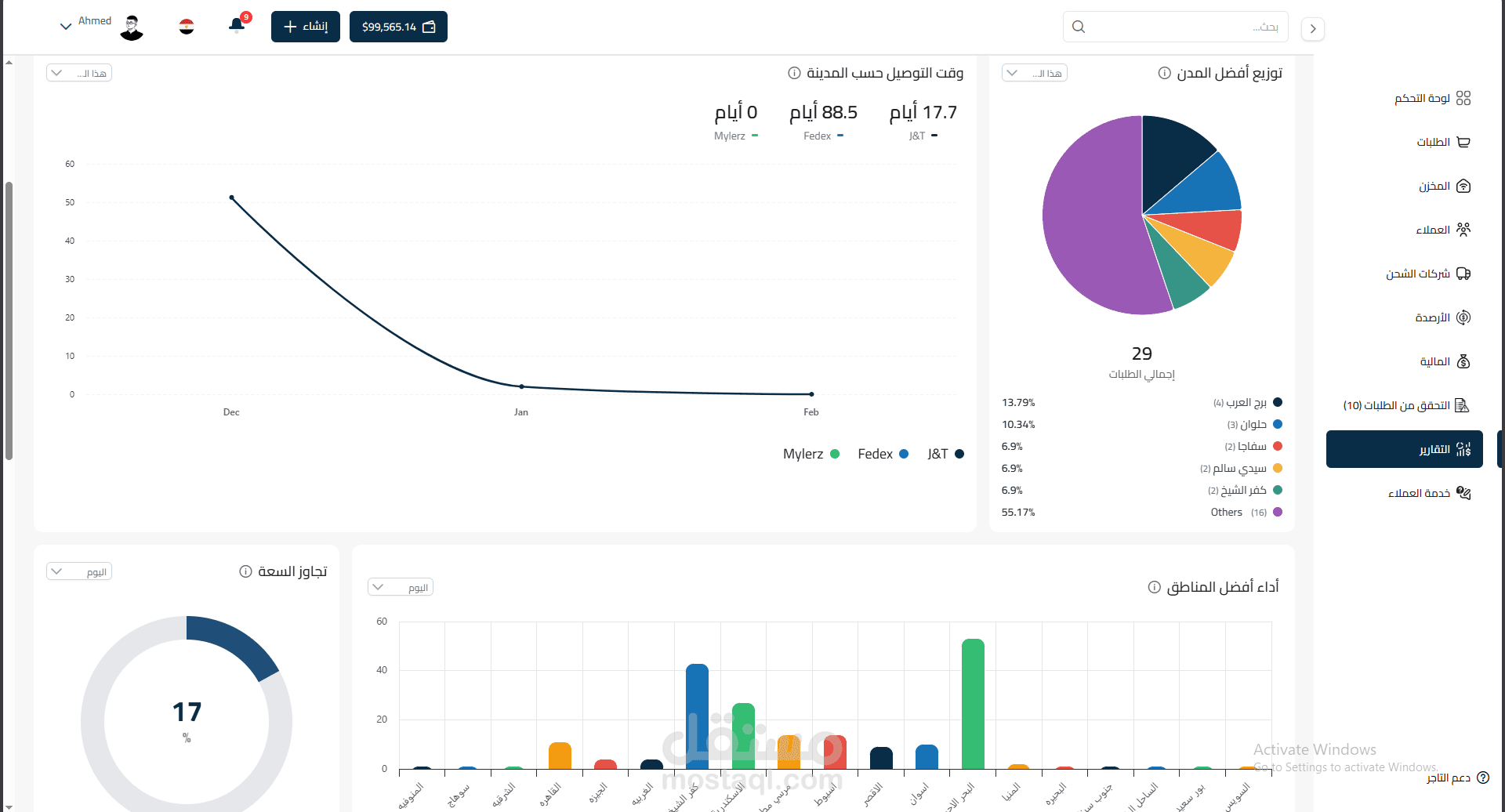Open the اليوم dropdown in the تجاوز السعة card
Image resolution: width=1505 pixels, height=812 pixels.
(79, 571)
